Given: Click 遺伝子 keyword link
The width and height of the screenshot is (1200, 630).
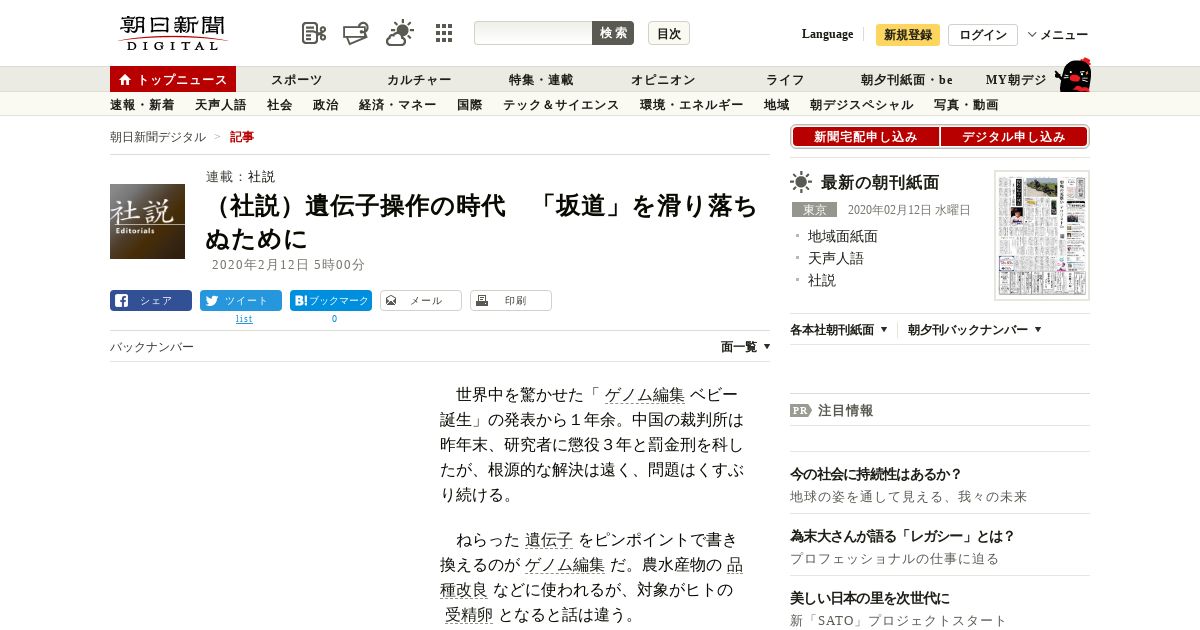Looking at the screenshot, I should pos(549,540).
